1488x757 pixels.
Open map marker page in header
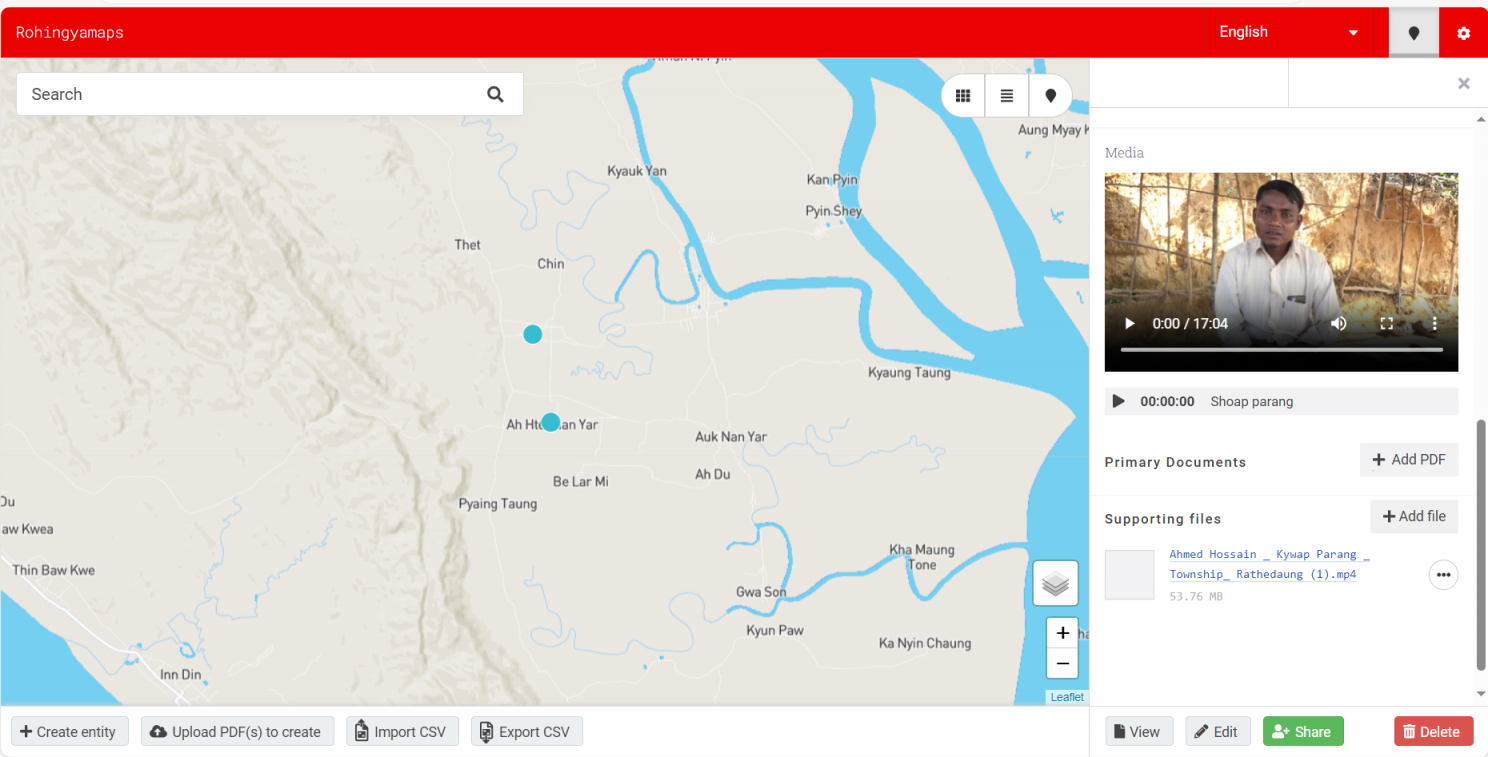click(1414, 33)
